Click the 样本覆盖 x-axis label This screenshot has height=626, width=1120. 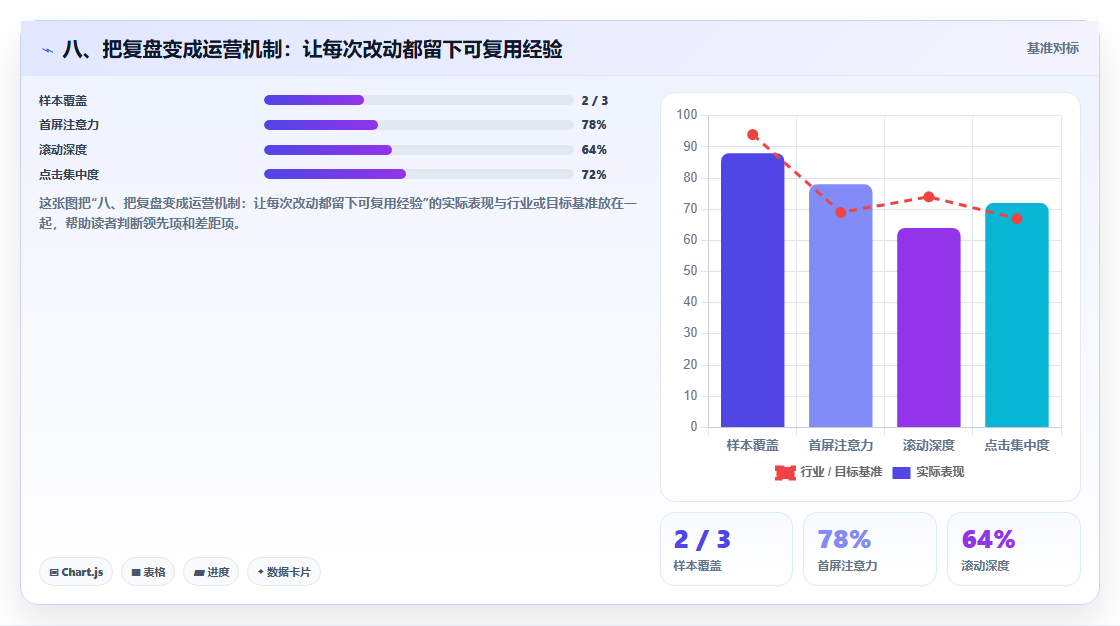(753, 445)
